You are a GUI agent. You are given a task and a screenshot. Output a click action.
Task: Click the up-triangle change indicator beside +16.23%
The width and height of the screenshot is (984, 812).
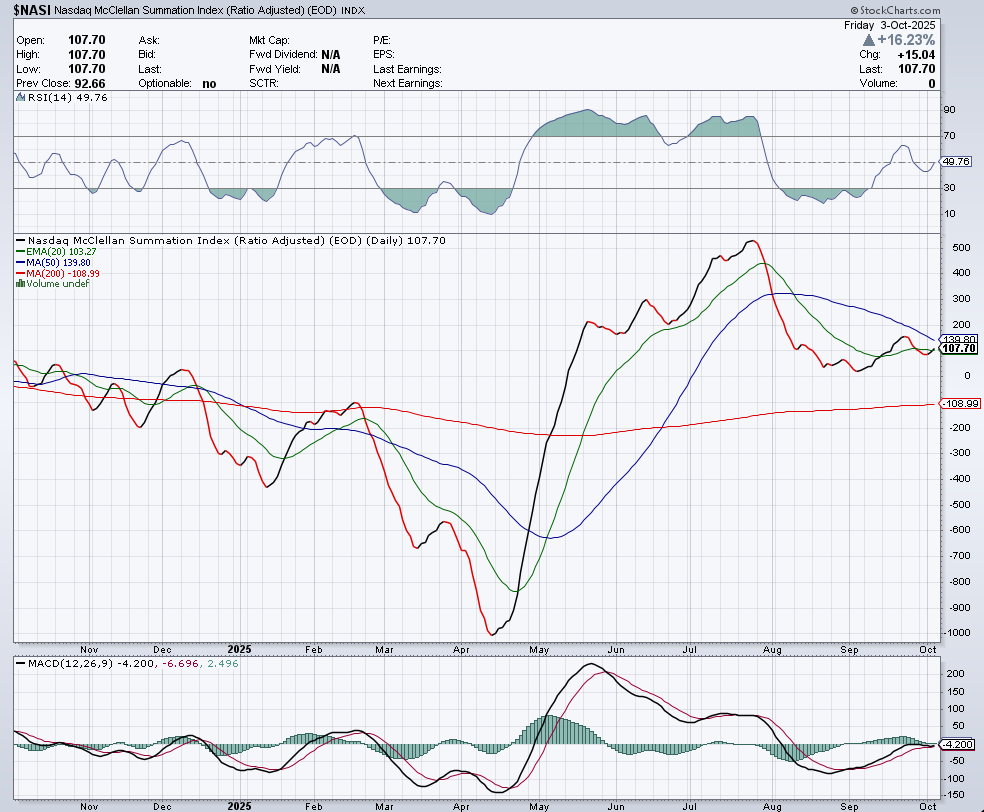[x=869, y=40]
